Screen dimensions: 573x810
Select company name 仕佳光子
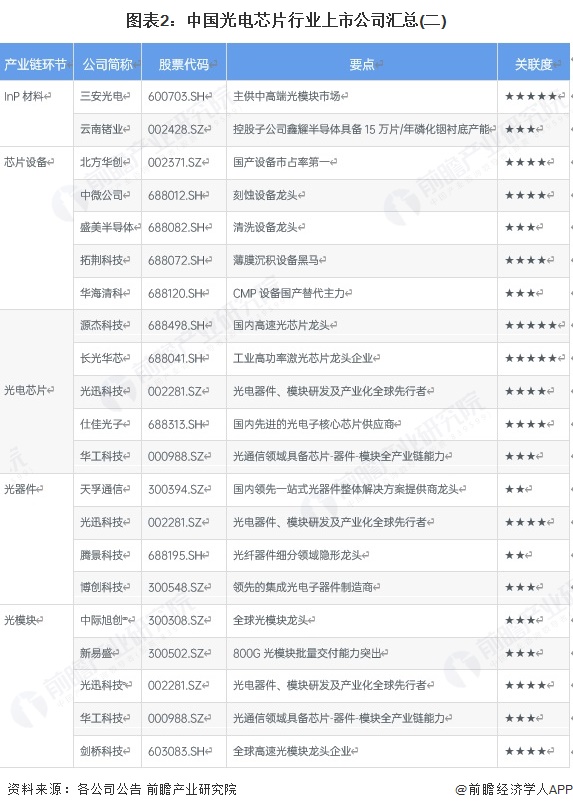coord(101,424)
